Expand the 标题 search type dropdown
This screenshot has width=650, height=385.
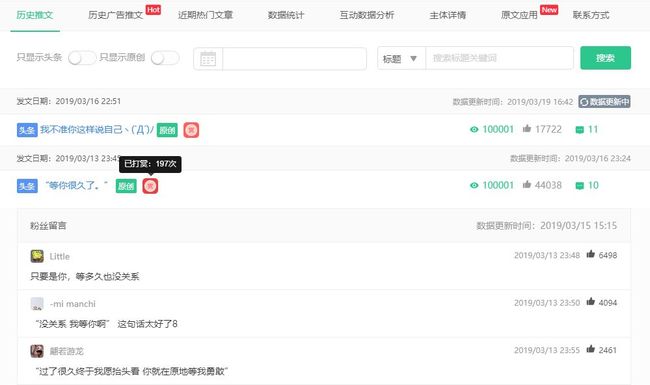click(400, 58)
